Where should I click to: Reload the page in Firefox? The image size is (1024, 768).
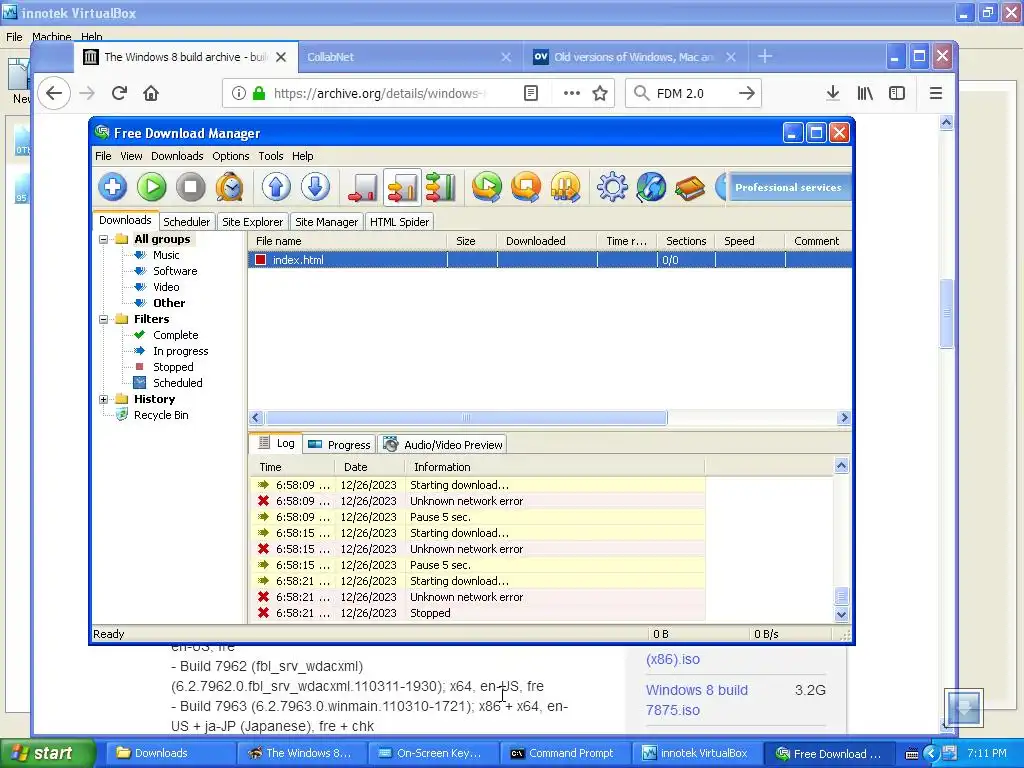(x=119, y=93)
